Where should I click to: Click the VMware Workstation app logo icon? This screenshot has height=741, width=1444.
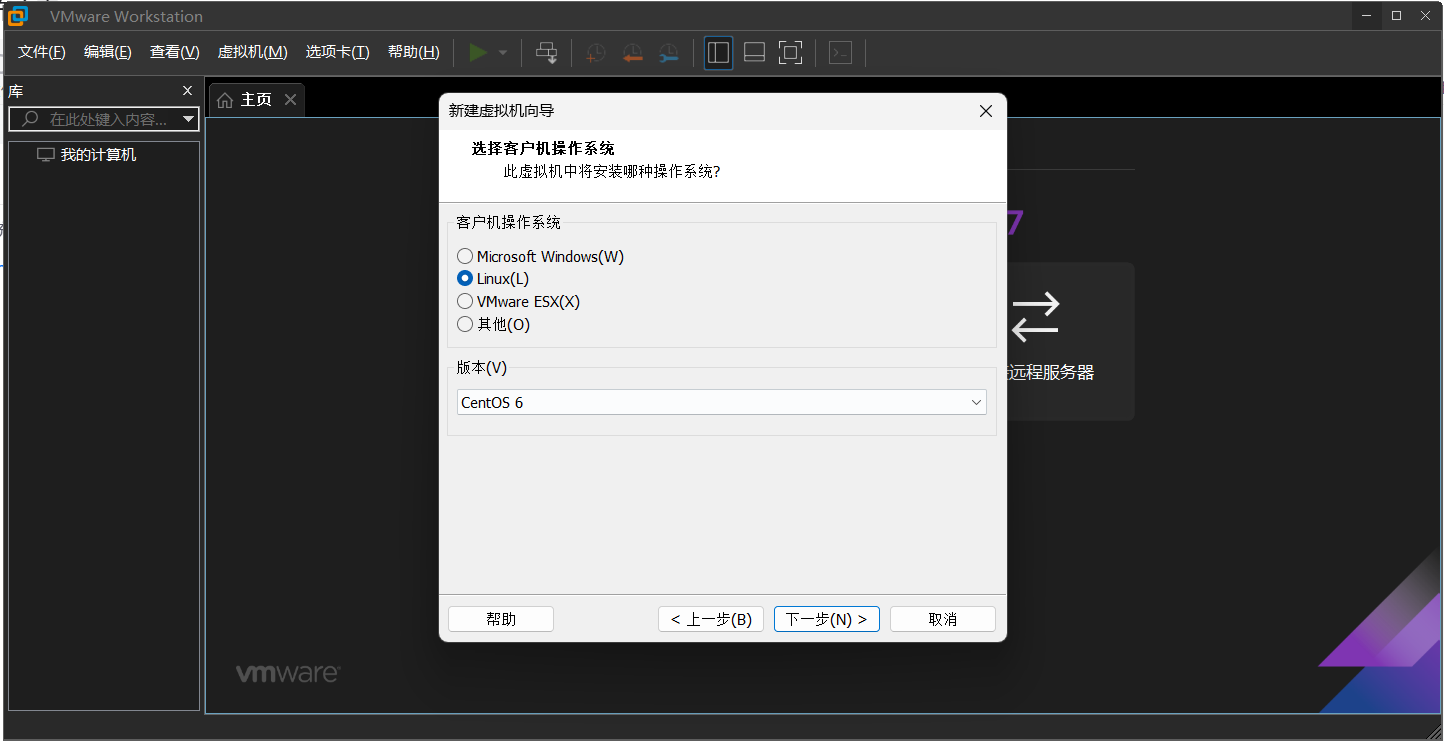click(x=17, y=16)
